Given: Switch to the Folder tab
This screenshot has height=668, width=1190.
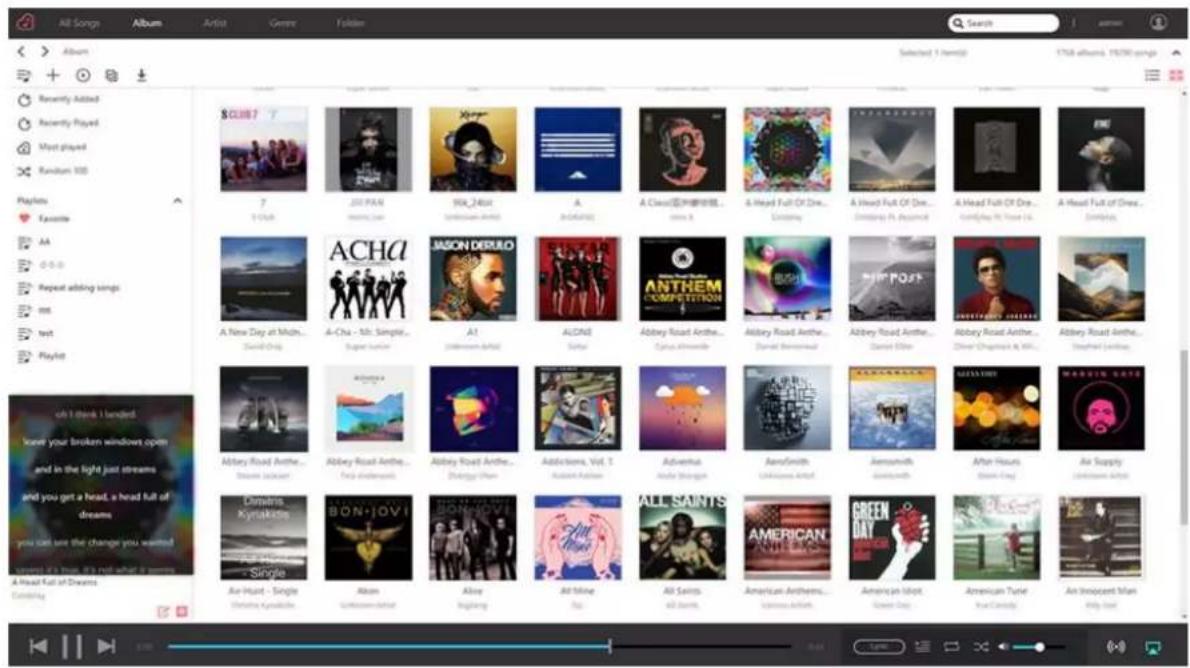Looking at the screenshot, I should click(351, 23).
